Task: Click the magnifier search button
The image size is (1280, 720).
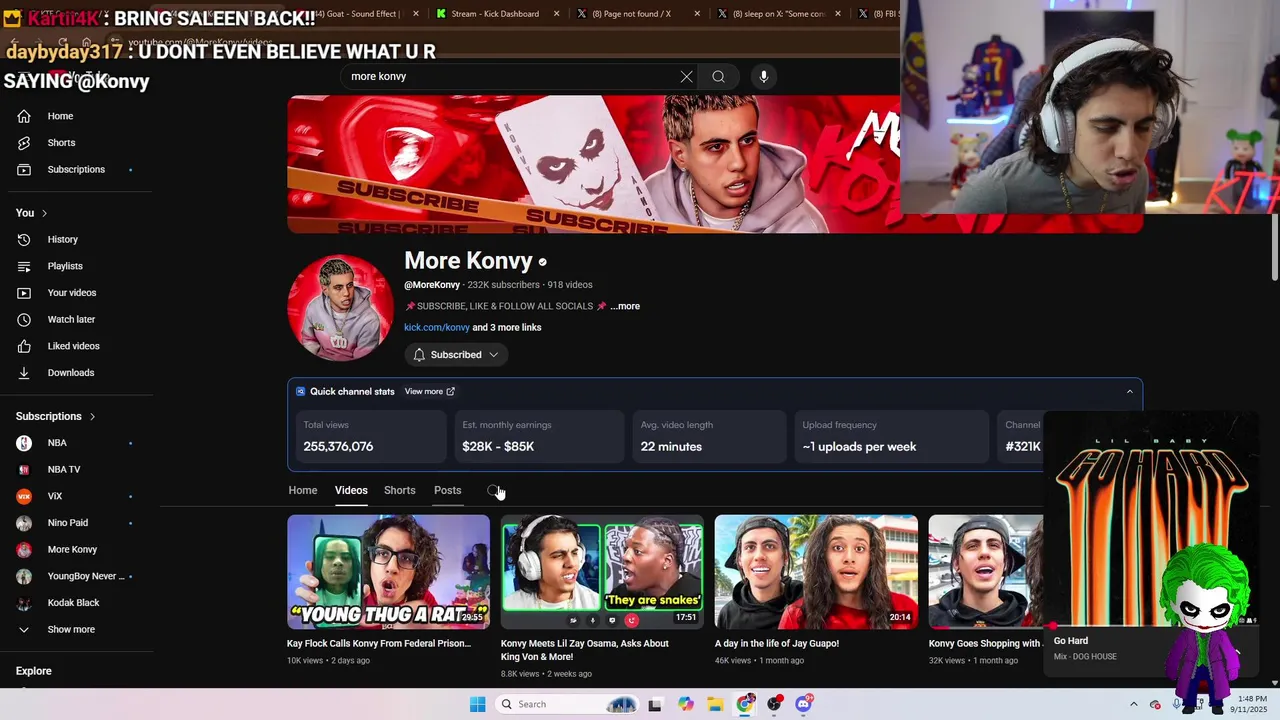Action: tap(718, 77)
